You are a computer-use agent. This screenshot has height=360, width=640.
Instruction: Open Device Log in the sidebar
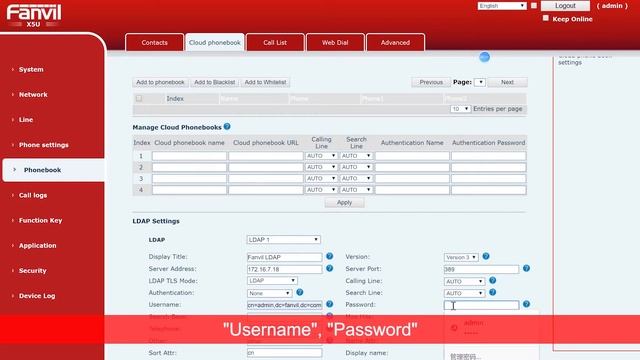click(x=37, y=296)
